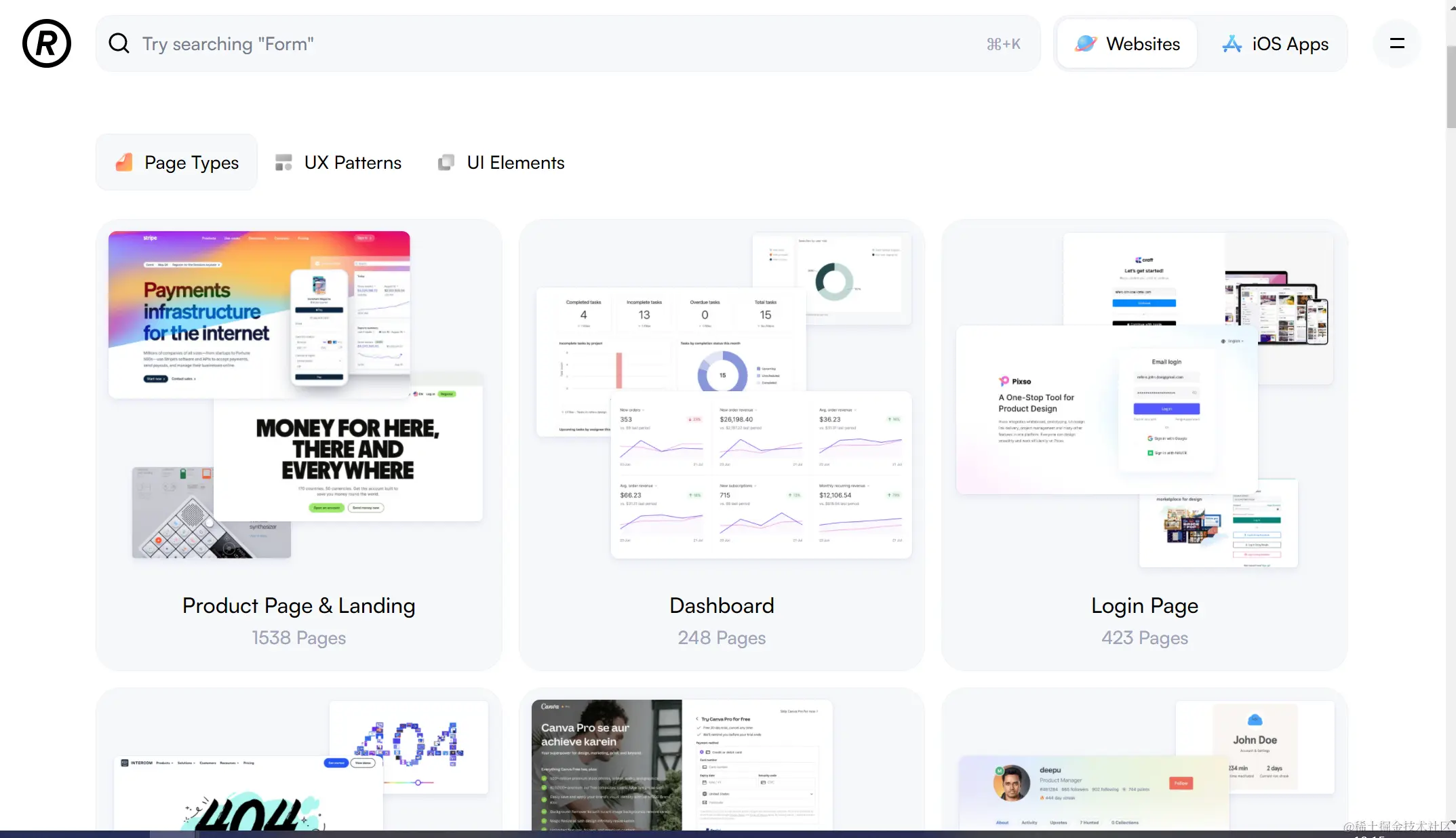Click the vertical page scrollbar
Screen dimensions: 1456x838
click(1451, 87)
